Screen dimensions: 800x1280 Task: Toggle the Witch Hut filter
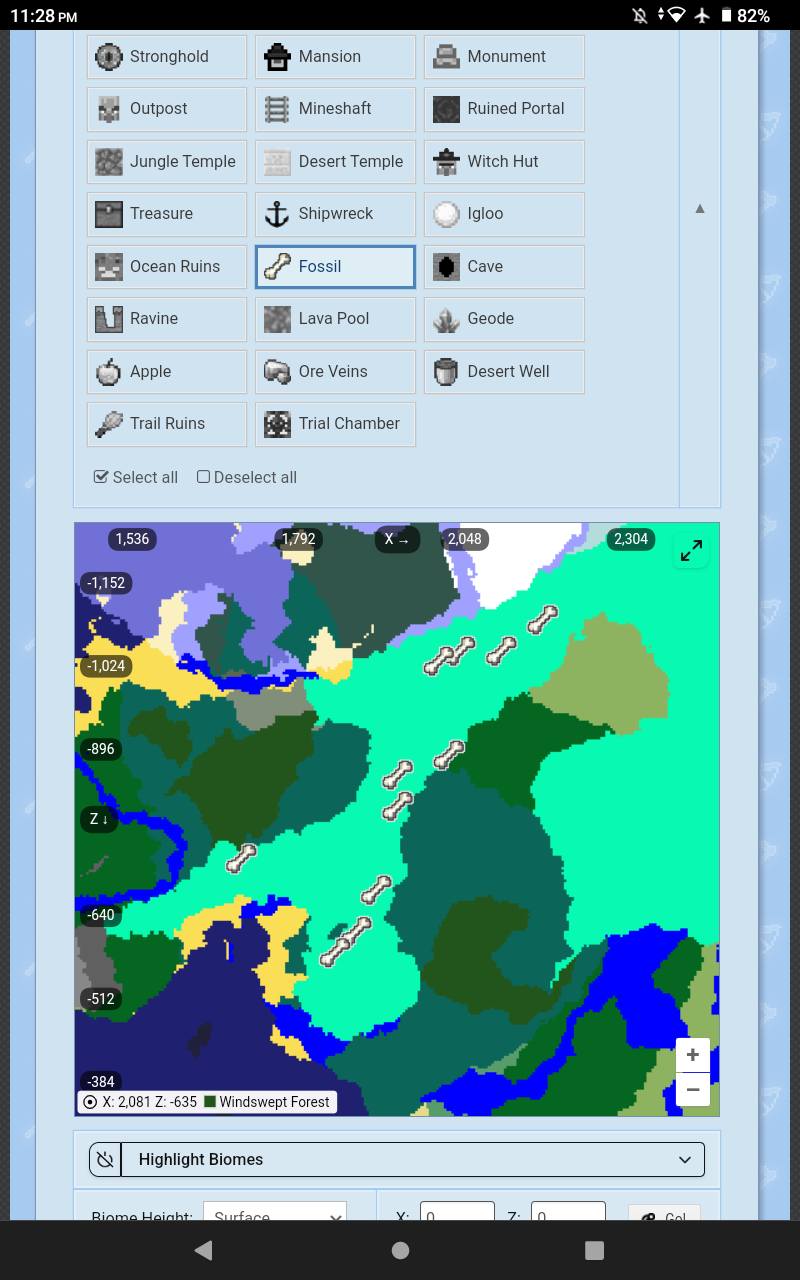coord(504,162)
